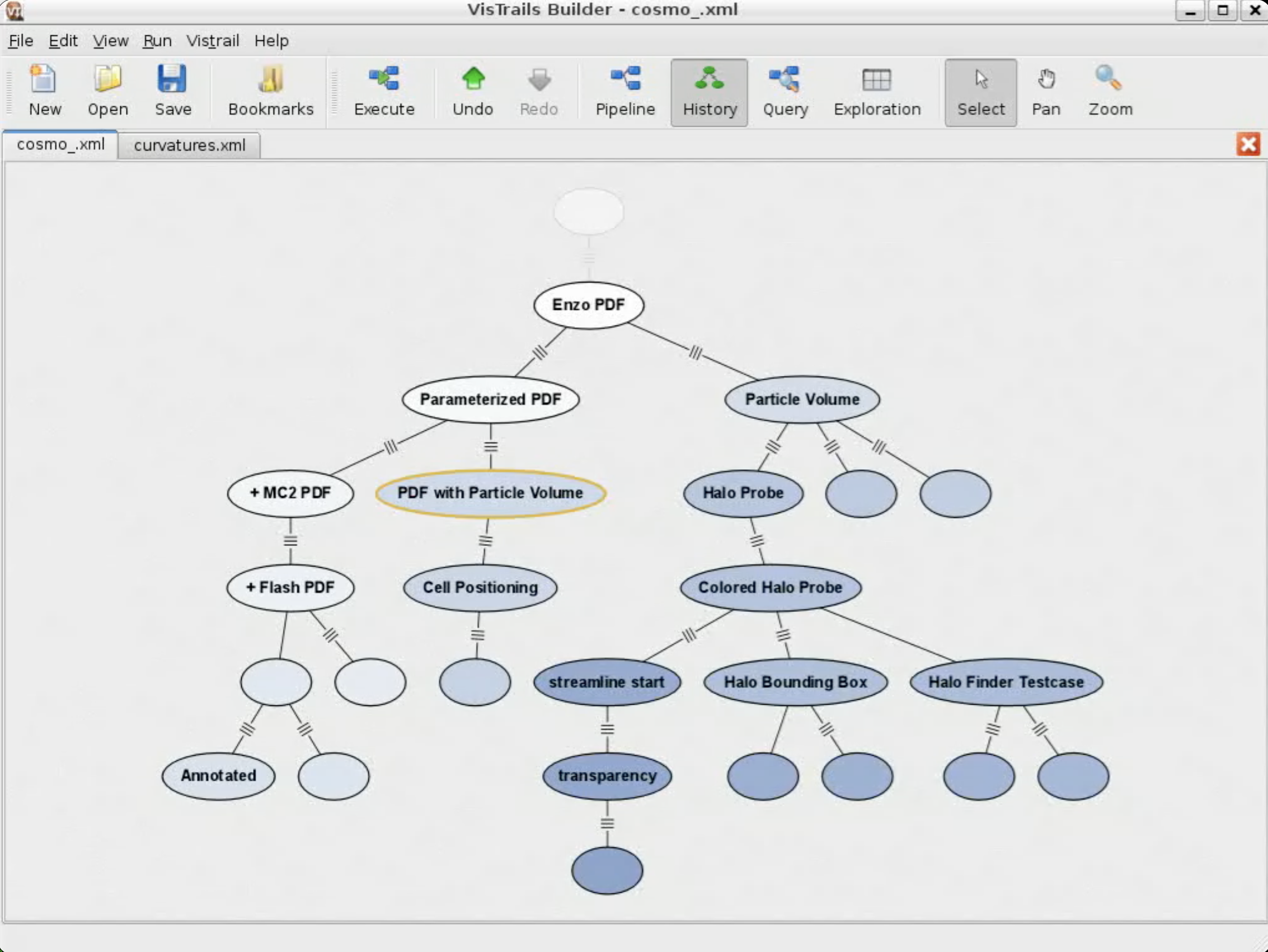Click the Halo Finder Testcase node
This screenshot has height=952, width=1268.
point(1006,682)
